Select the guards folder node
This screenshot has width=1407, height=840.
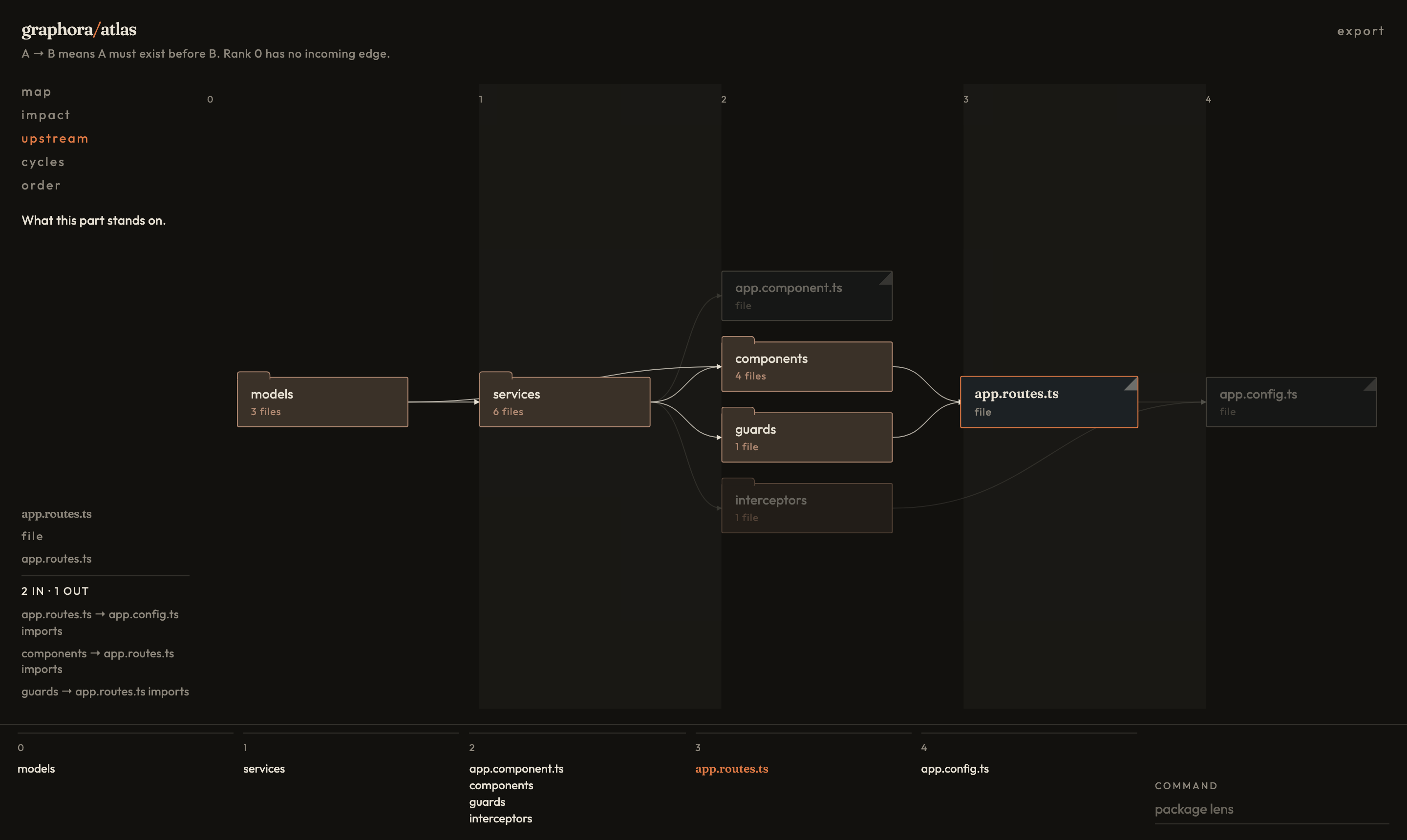(807, 437)
